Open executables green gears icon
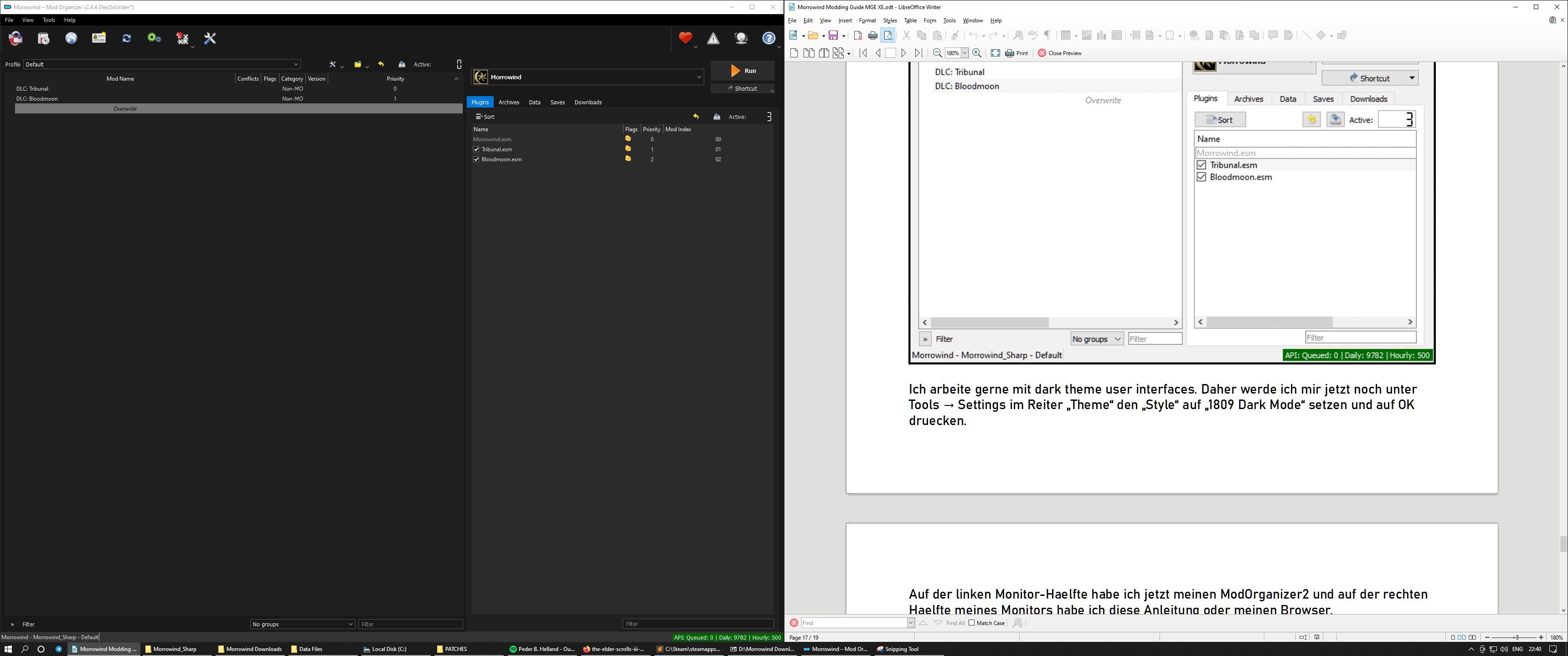Image resolution: width=1568 pixels, height=656 pixels. point(154,38)
